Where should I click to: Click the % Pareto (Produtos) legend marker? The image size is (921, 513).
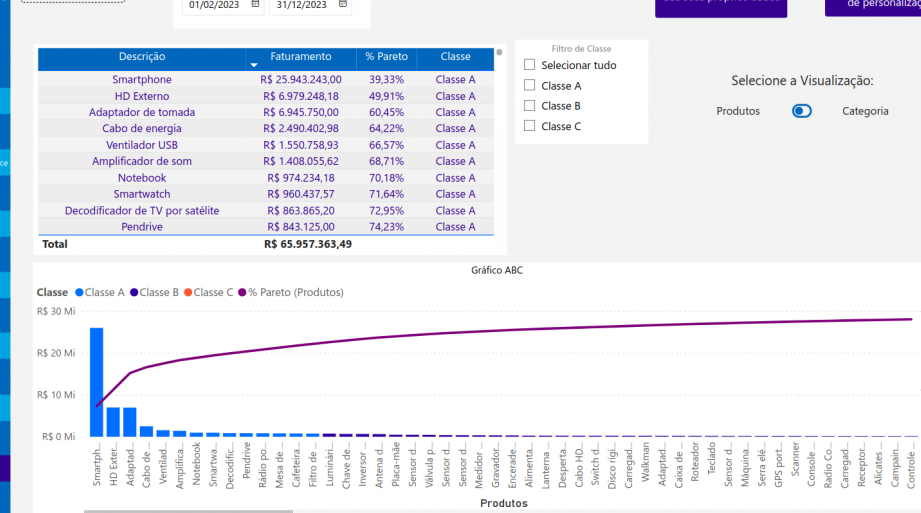click(242, 292)
